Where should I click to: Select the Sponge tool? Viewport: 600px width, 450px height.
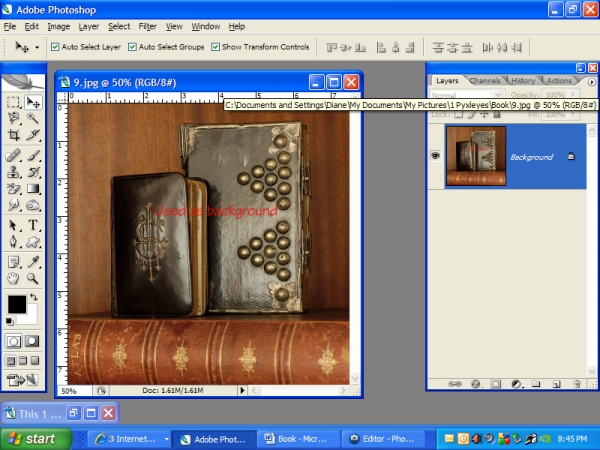tap(33, 205)
